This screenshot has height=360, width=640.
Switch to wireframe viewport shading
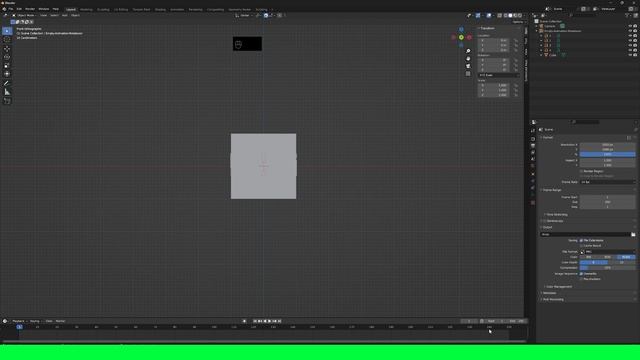pyautogui.click(x=505, y=16)
